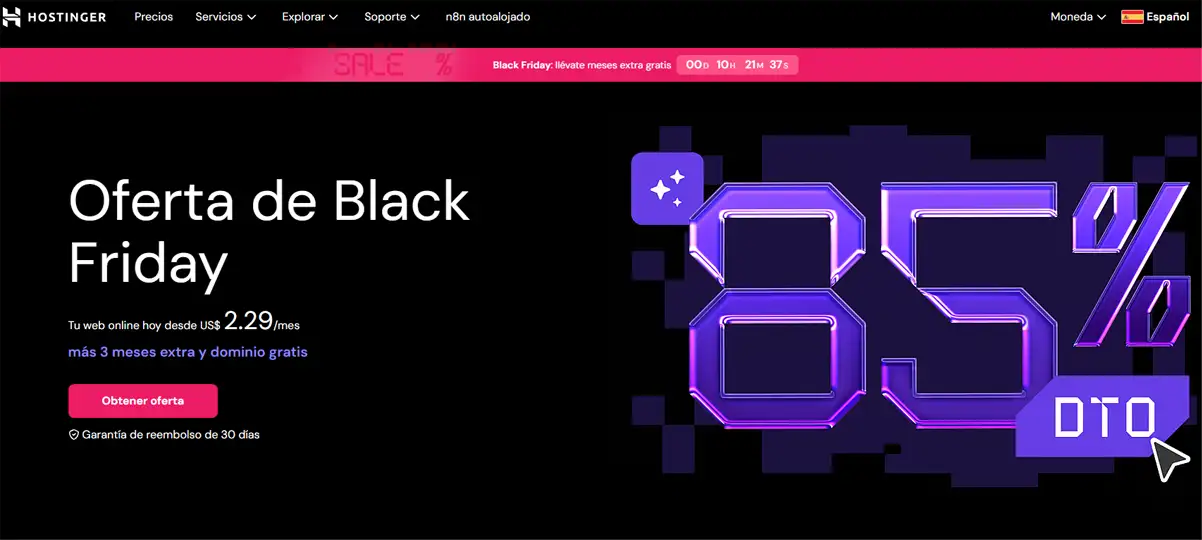Select the Español language link
1202x540 pixels.
click(1167, 17)
